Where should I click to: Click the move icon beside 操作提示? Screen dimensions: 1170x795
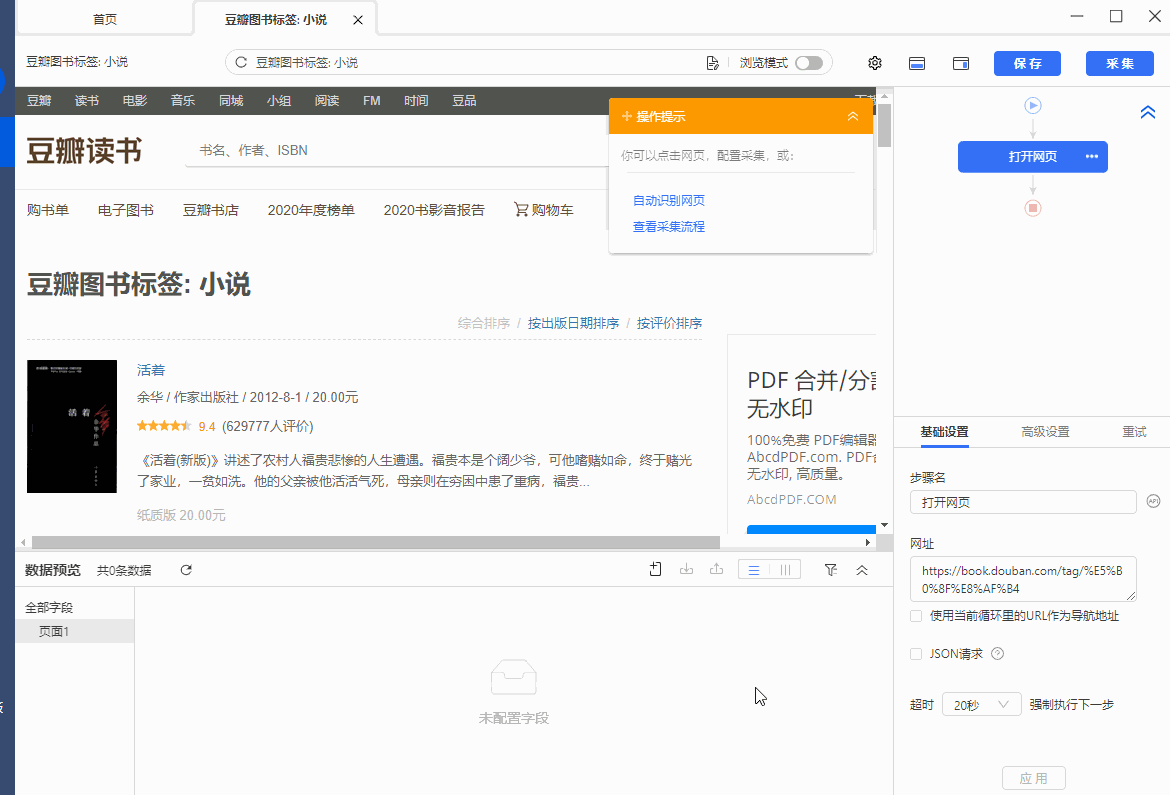(627, 116)
